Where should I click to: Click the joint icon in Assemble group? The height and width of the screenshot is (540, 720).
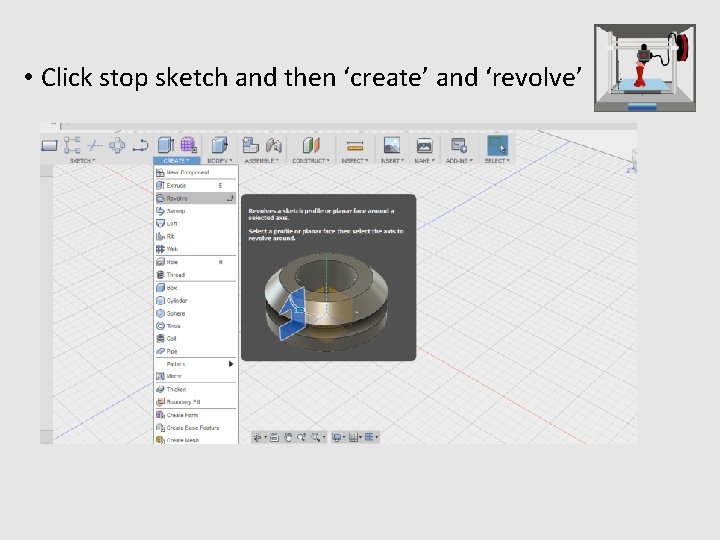tap(274, 146)
